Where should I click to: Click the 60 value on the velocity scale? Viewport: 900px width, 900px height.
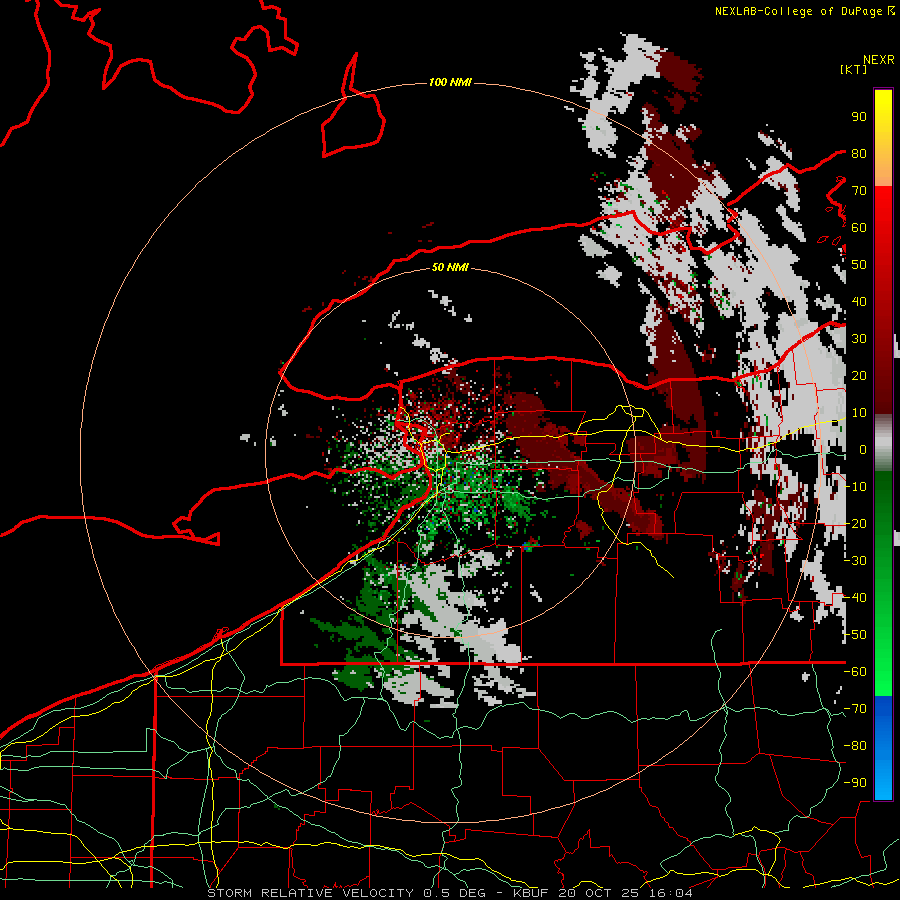859,227
